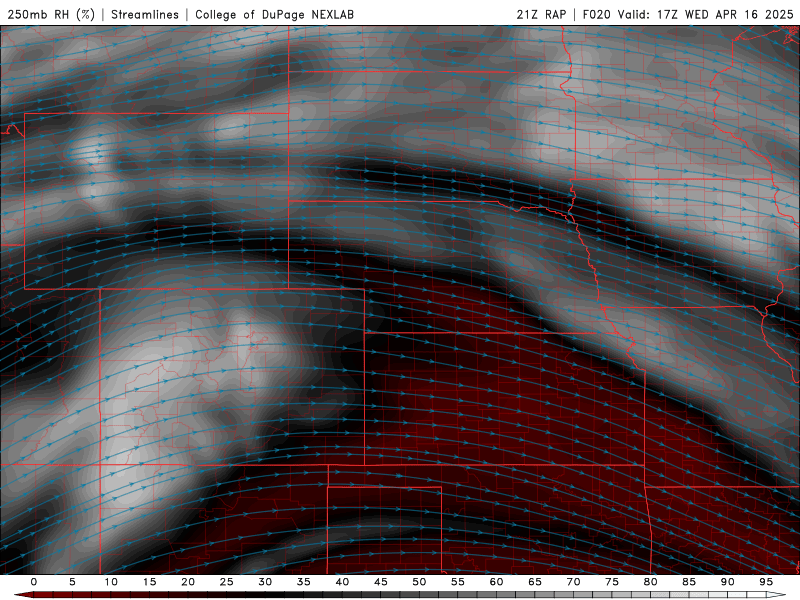Screen dimensions: 800x600
Task: Click colorbar label "15"
Action: pyautogui.click(x=149, y=582)
